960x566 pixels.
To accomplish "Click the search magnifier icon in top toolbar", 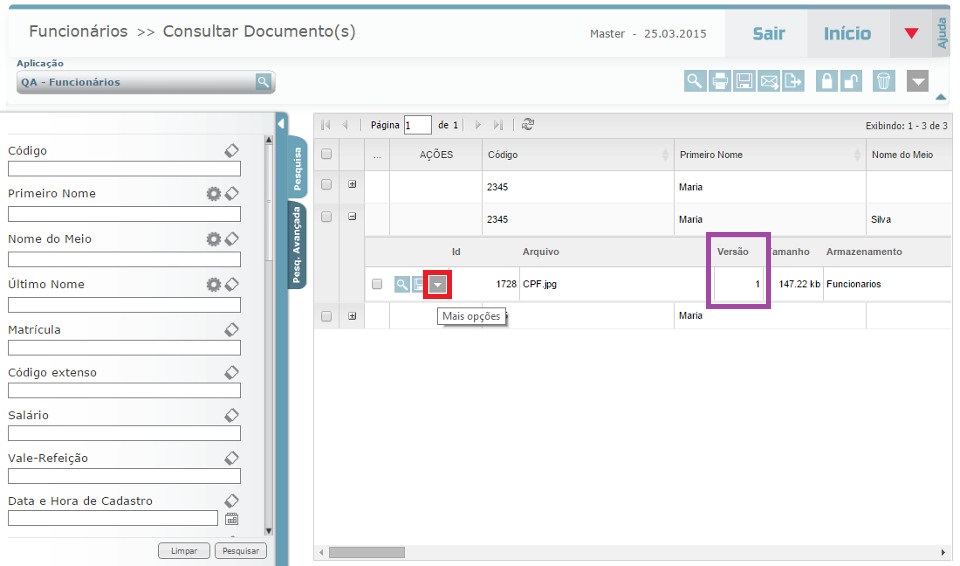I will pyautogui.click(x=695, y=82).
